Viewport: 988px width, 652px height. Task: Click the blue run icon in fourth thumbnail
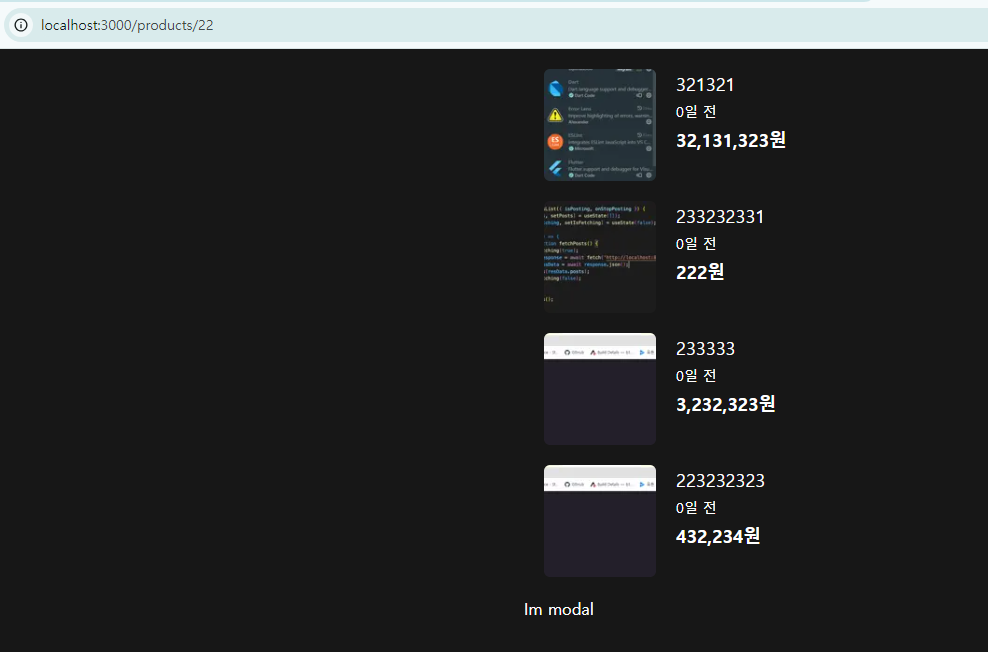point(641,484)
